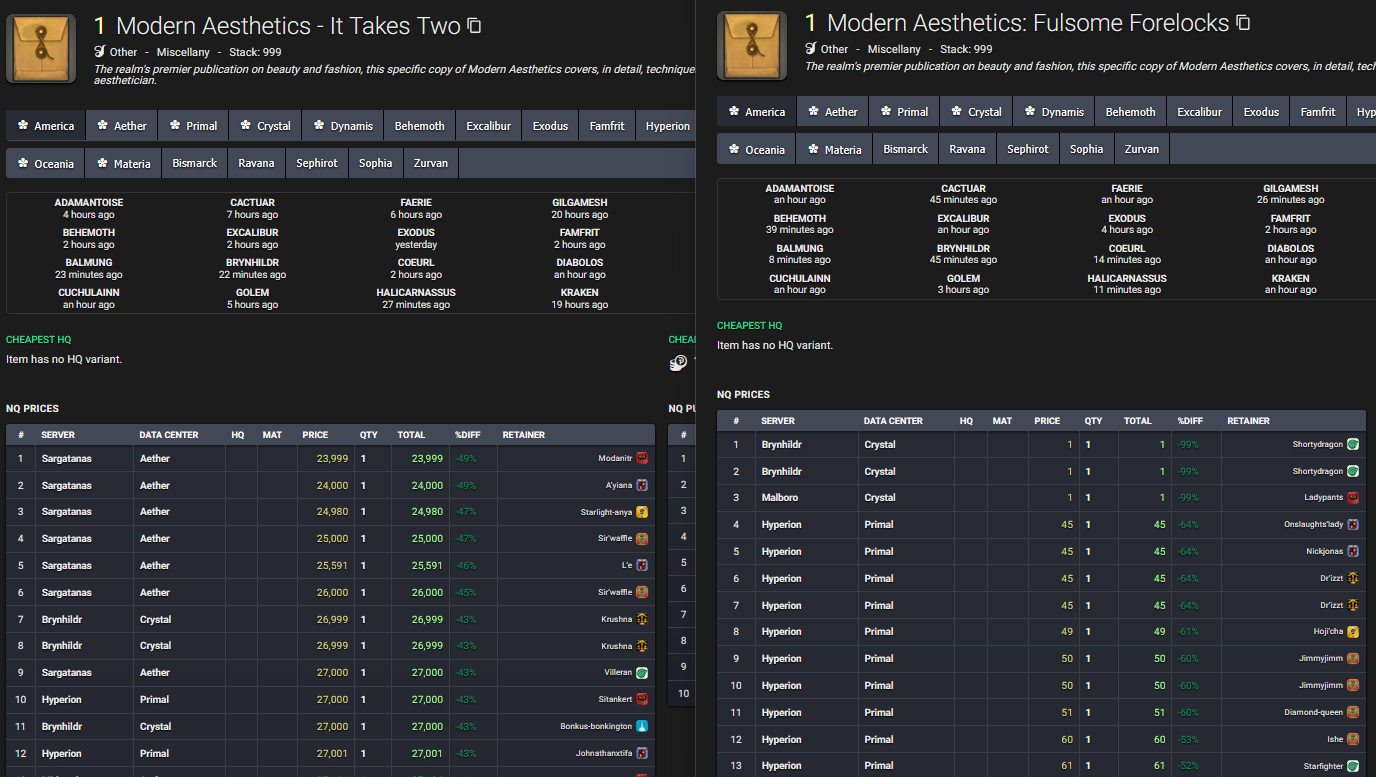Click Sir'waffle's icon on the 25,000 row
The height and width of the screenshot is (777, 1376).
tap(642, 538)
